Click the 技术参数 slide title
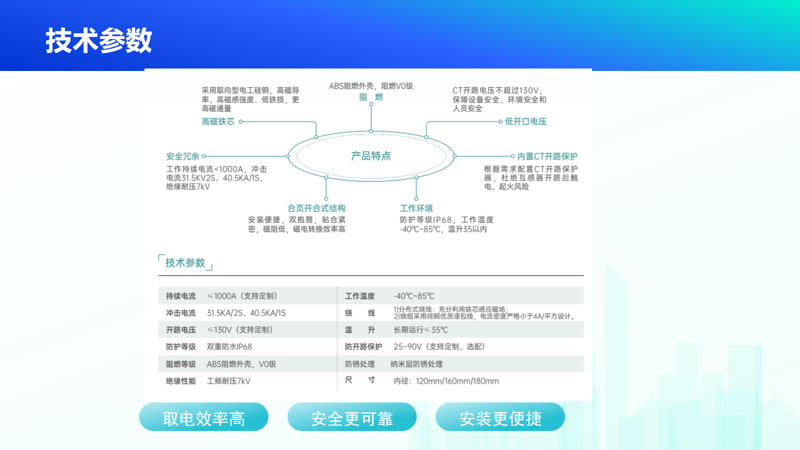The width and height of the screenshot is (800, 450). (99, 40)
